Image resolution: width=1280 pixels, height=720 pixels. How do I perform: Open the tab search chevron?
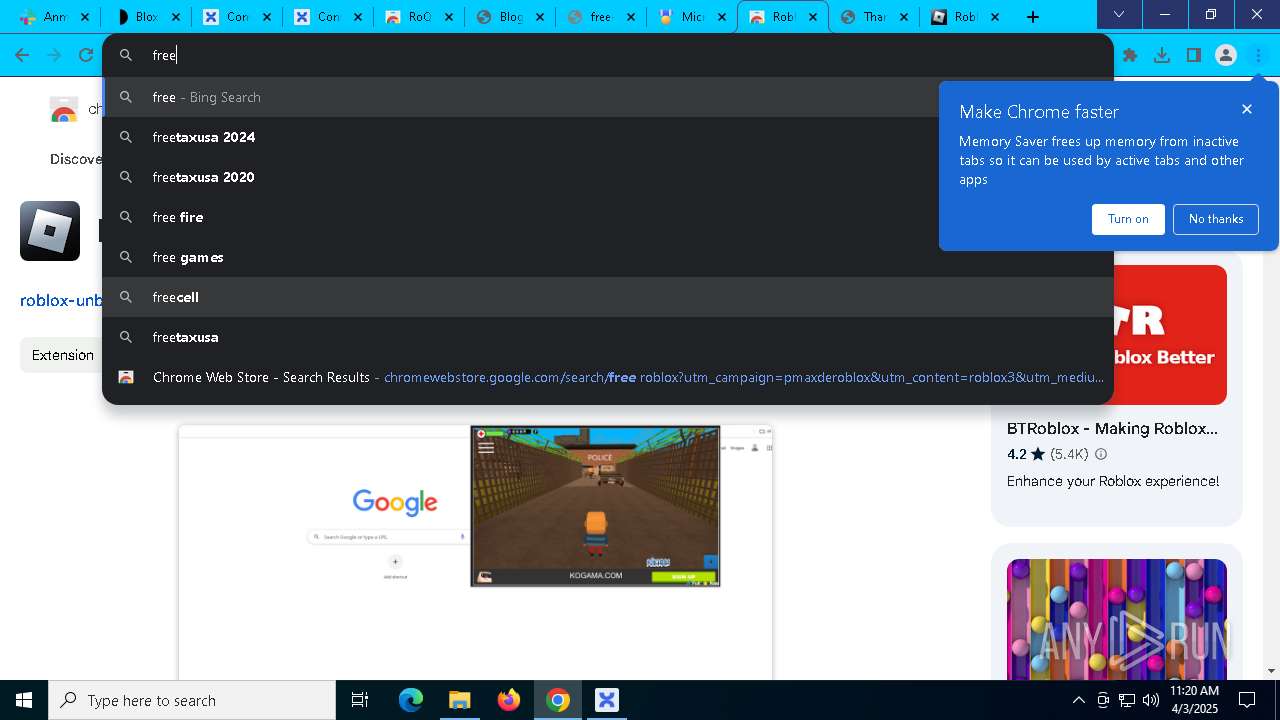coord(1119,14)
